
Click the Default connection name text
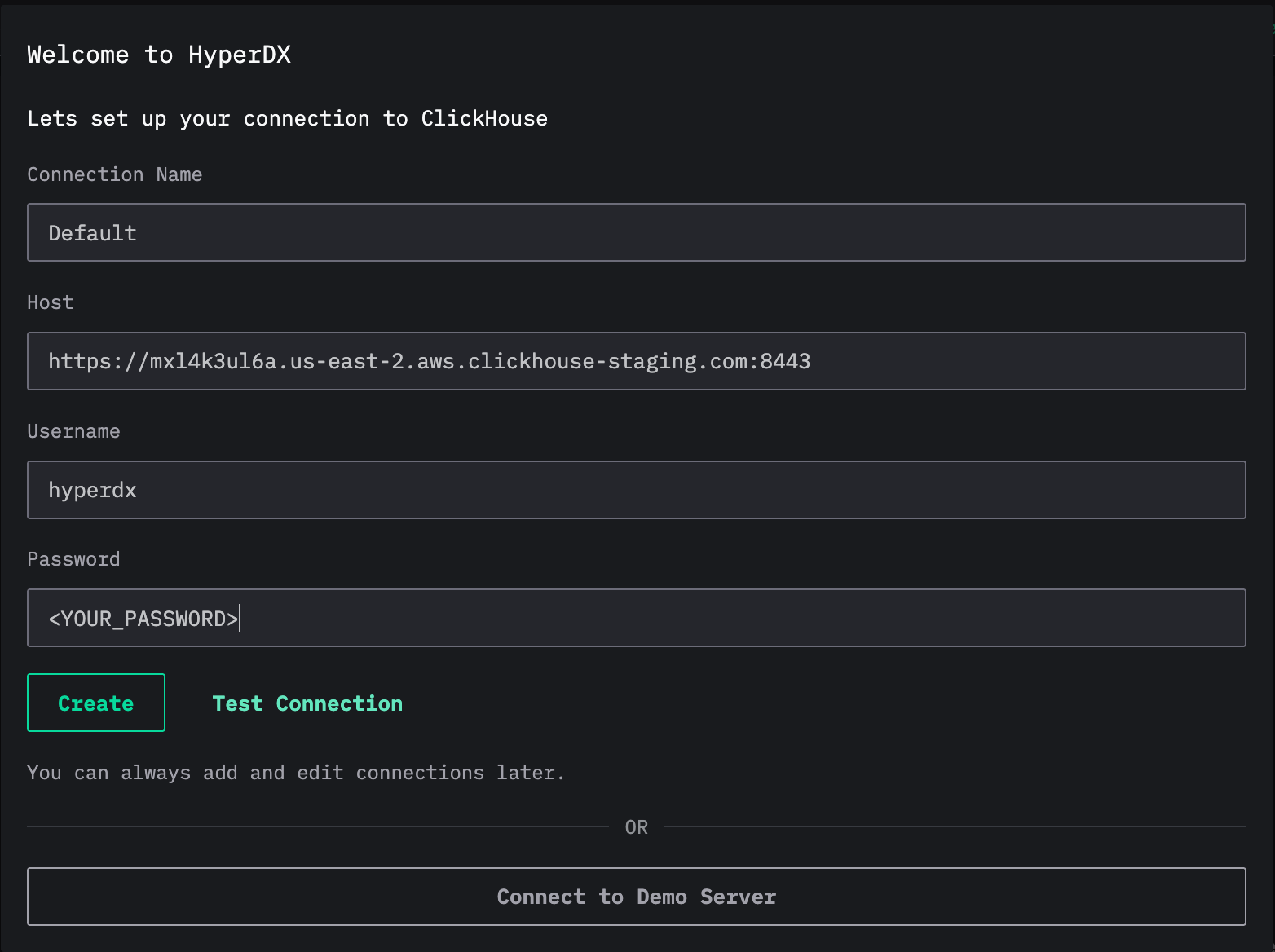click(91, 232)
